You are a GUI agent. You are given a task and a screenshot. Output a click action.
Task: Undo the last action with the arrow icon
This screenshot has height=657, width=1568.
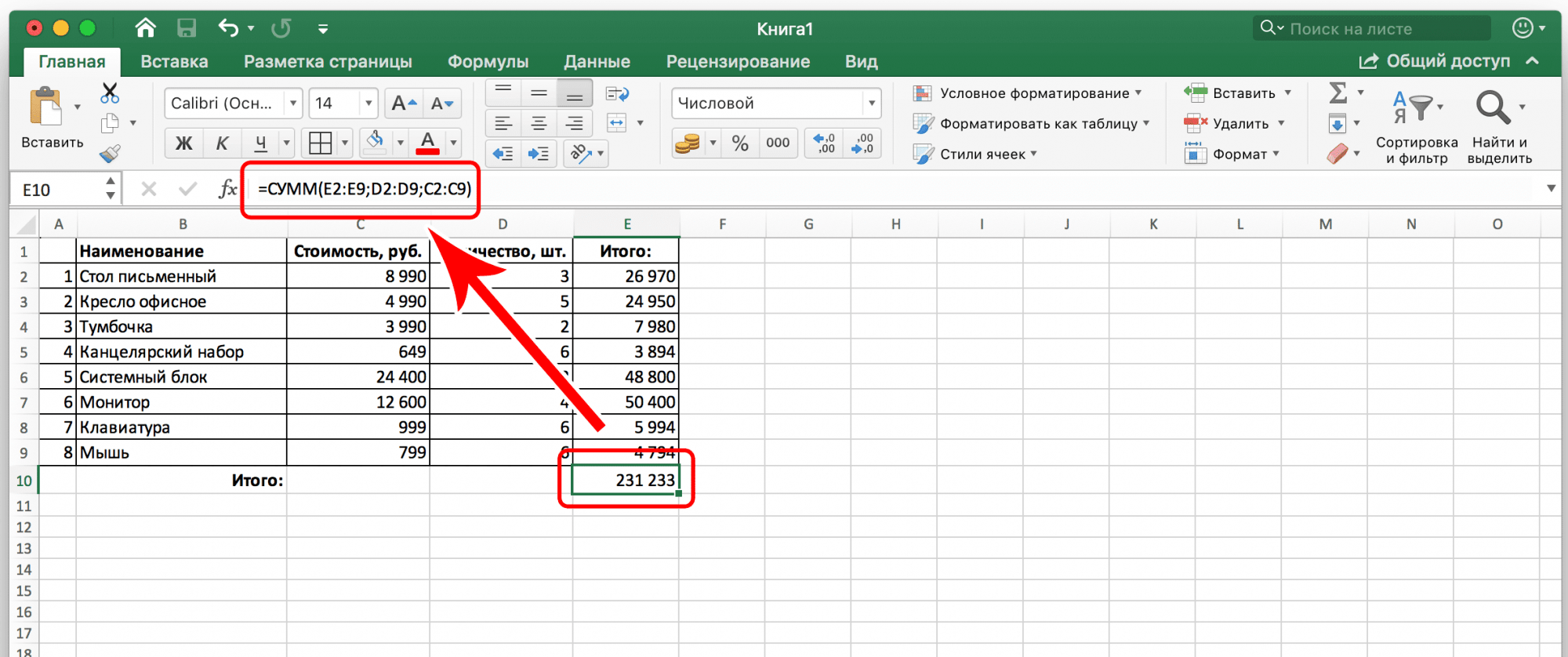(x=228, y=28)
